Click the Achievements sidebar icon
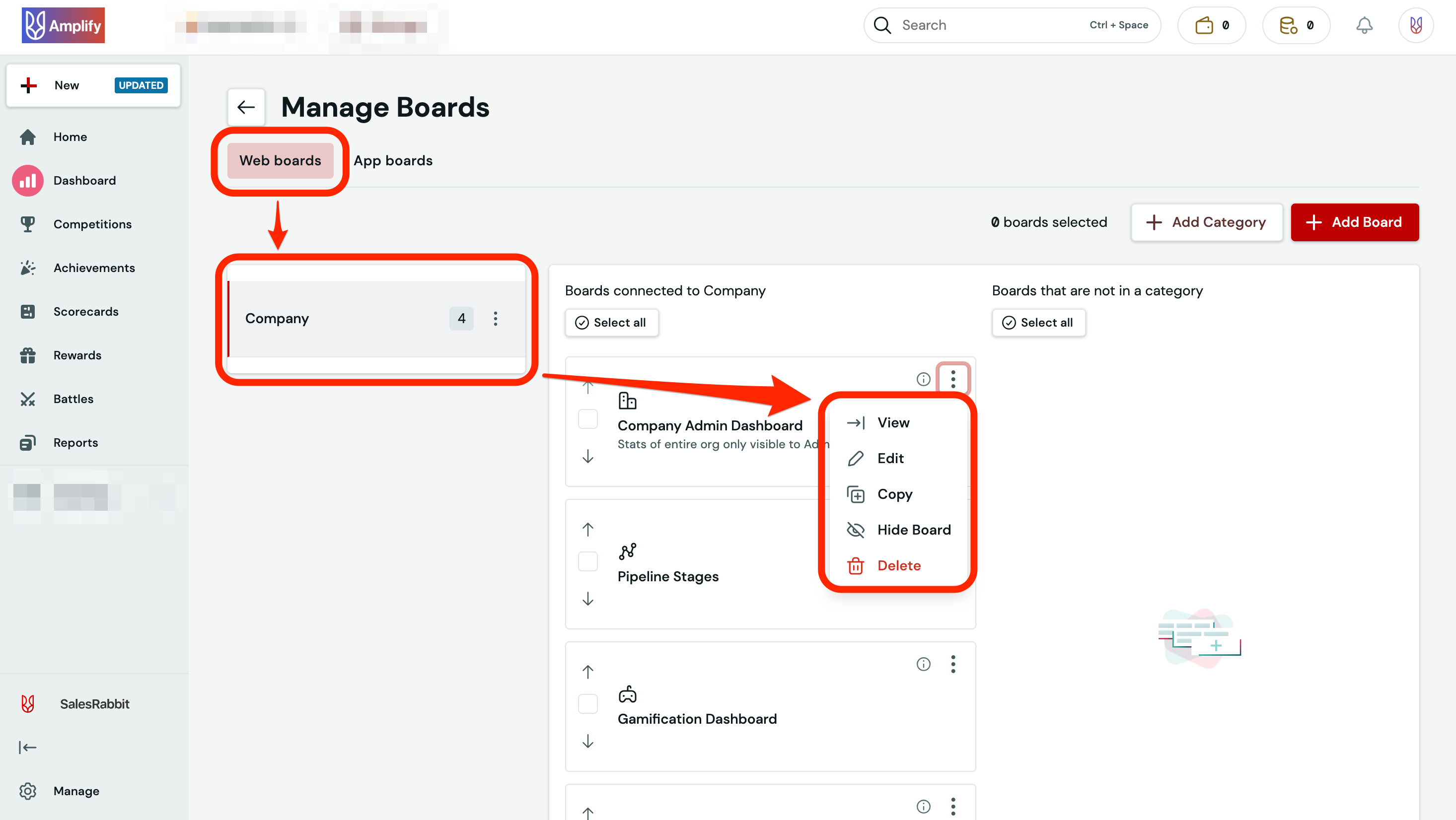 click(28, 268)
